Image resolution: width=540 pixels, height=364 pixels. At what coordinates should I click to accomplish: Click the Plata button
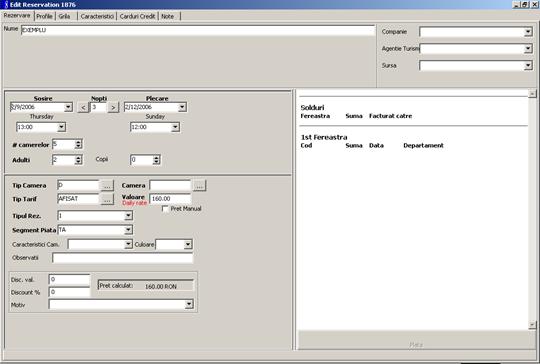(x=416, y=344)
